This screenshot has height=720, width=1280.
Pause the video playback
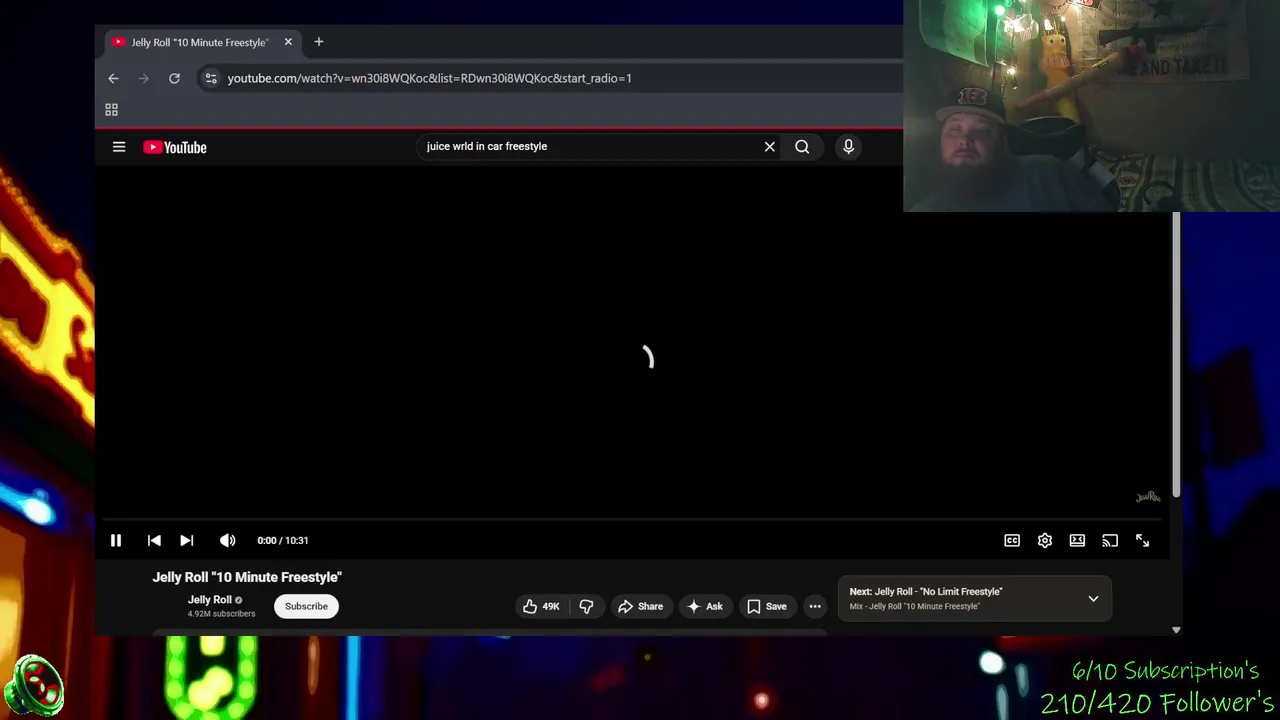coord(116,540)
